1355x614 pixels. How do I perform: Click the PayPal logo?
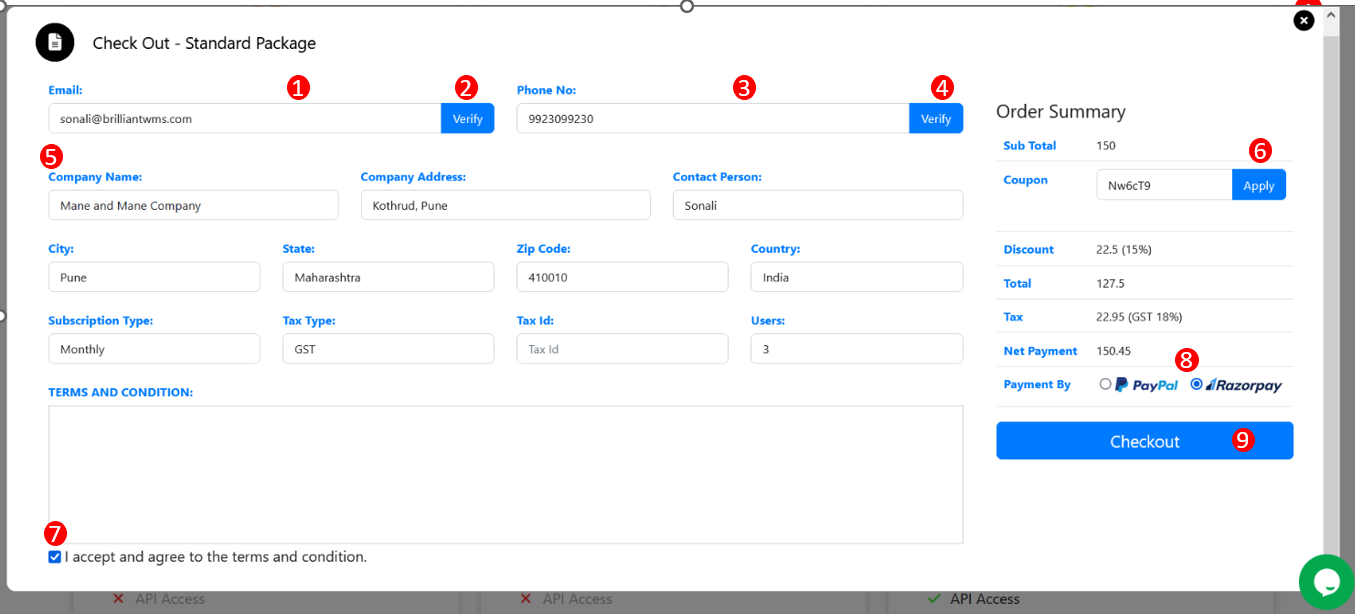[1146, 385]
